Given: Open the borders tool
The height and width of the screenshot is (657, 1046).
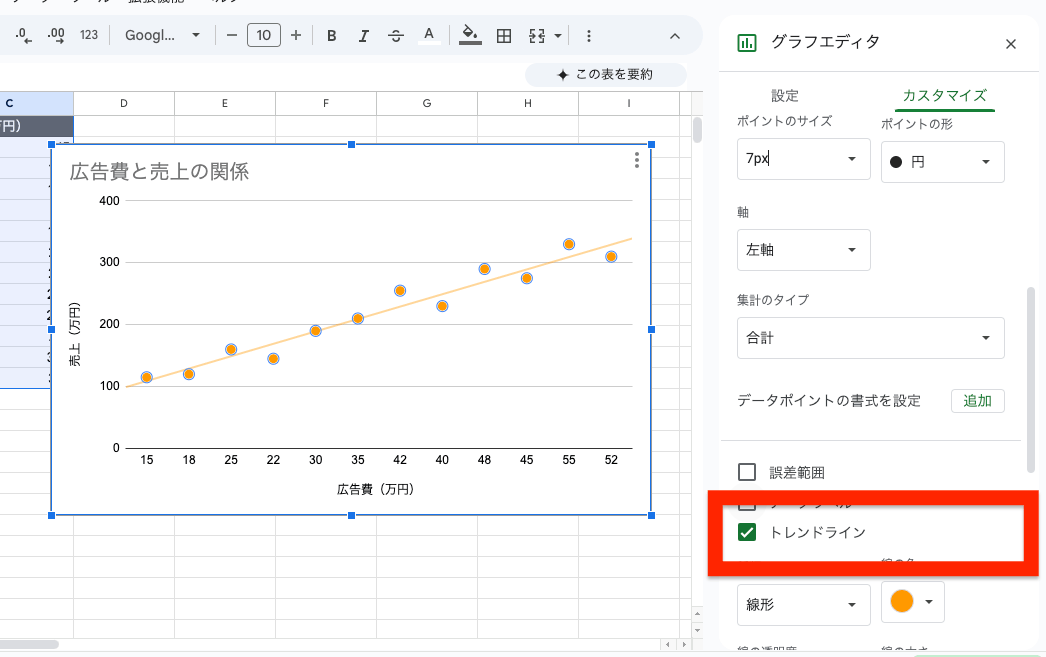Looking at the screenshot, I should coord(503,35).
